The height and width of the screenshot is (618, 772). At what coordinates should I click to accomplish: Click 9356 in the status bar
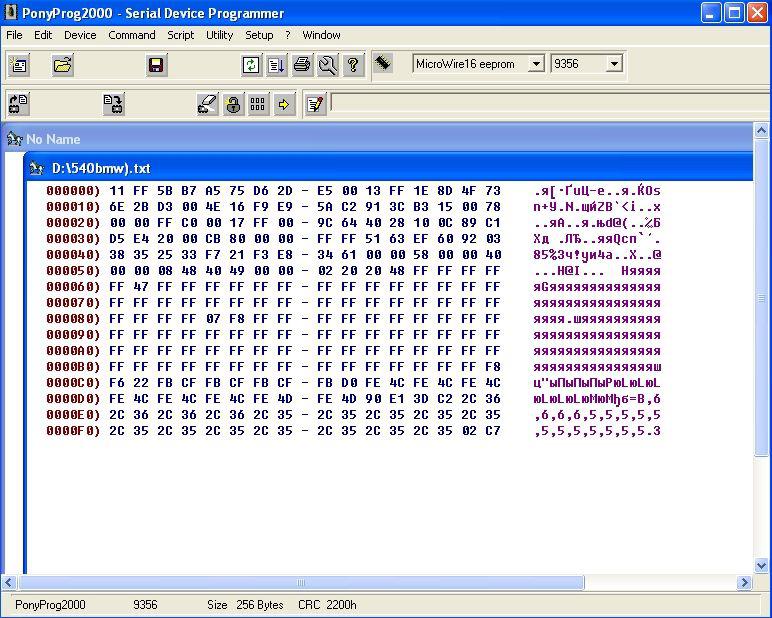[145, 605]
